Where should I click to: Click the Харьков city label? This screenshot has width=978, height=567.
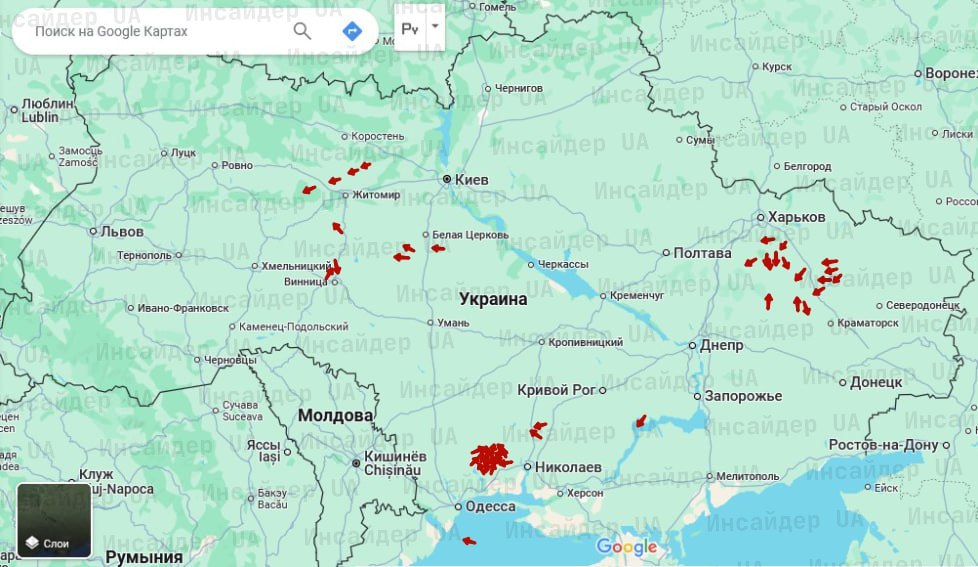pyautogui.click(x=796, y=217)
